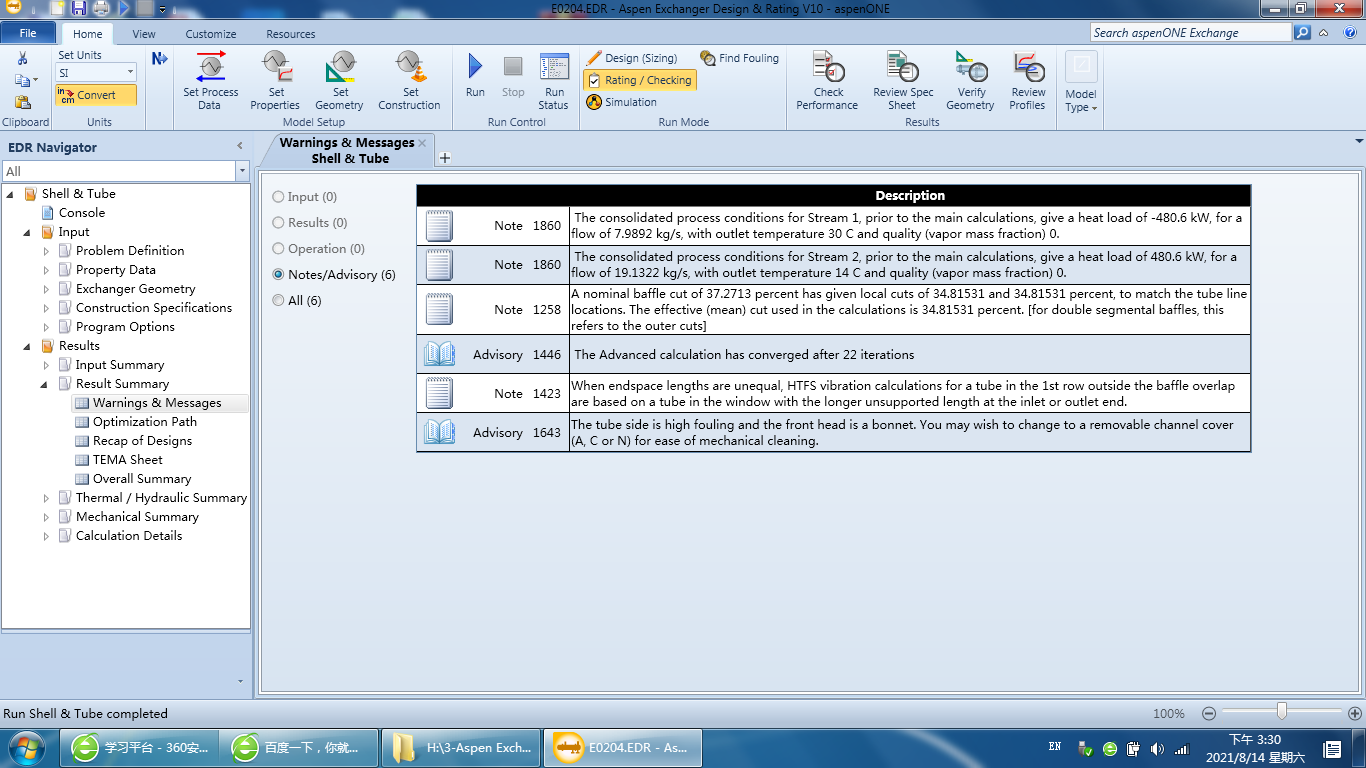This screenshot has height=768, width=1366.
Task: Click the Advisory 1446 book icon
Action: click(x=439, y=354)
